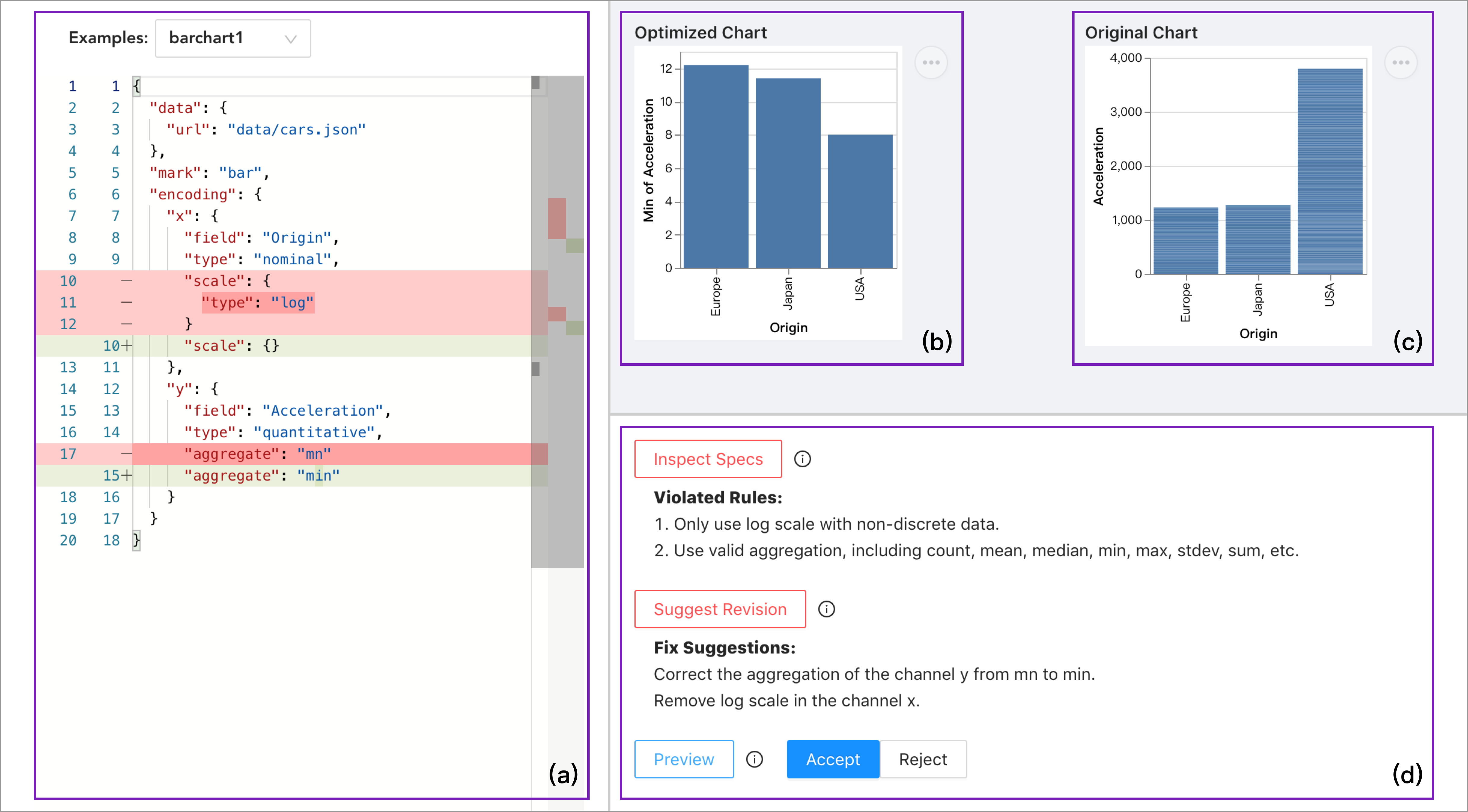This screenshot has width=1468, height=812.
Task: Accept the suggested fix
Action: (833, 759)
